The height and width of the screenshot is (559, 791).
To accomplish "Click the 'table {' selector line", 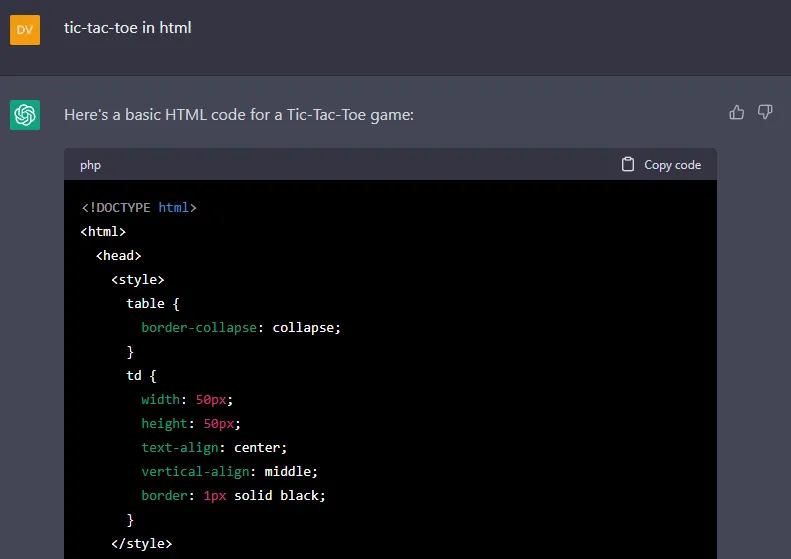I will [153, 304].
